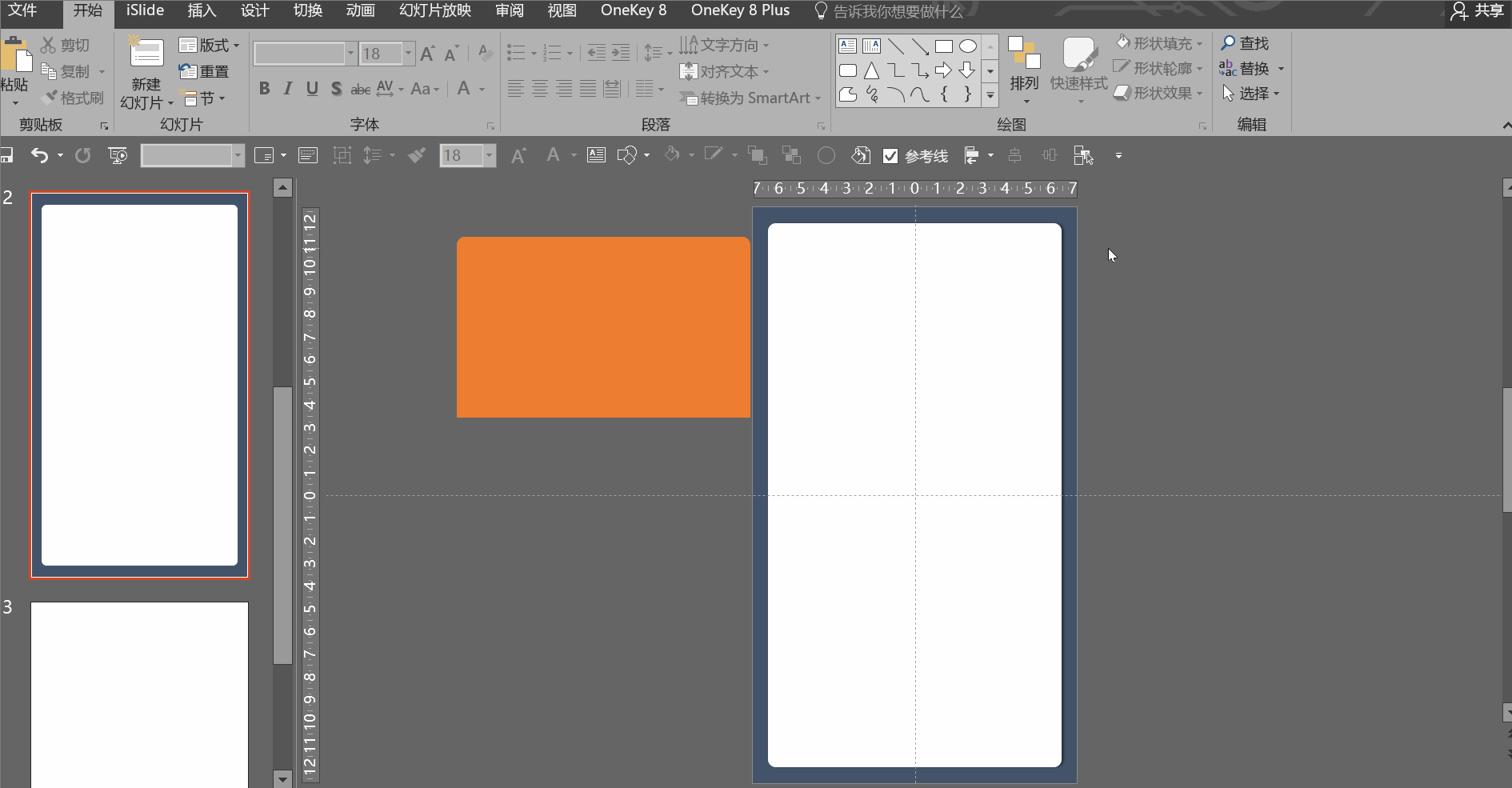Select the rectangle shape in shapes gallery

pyautogui.click(x=944, y=46)
